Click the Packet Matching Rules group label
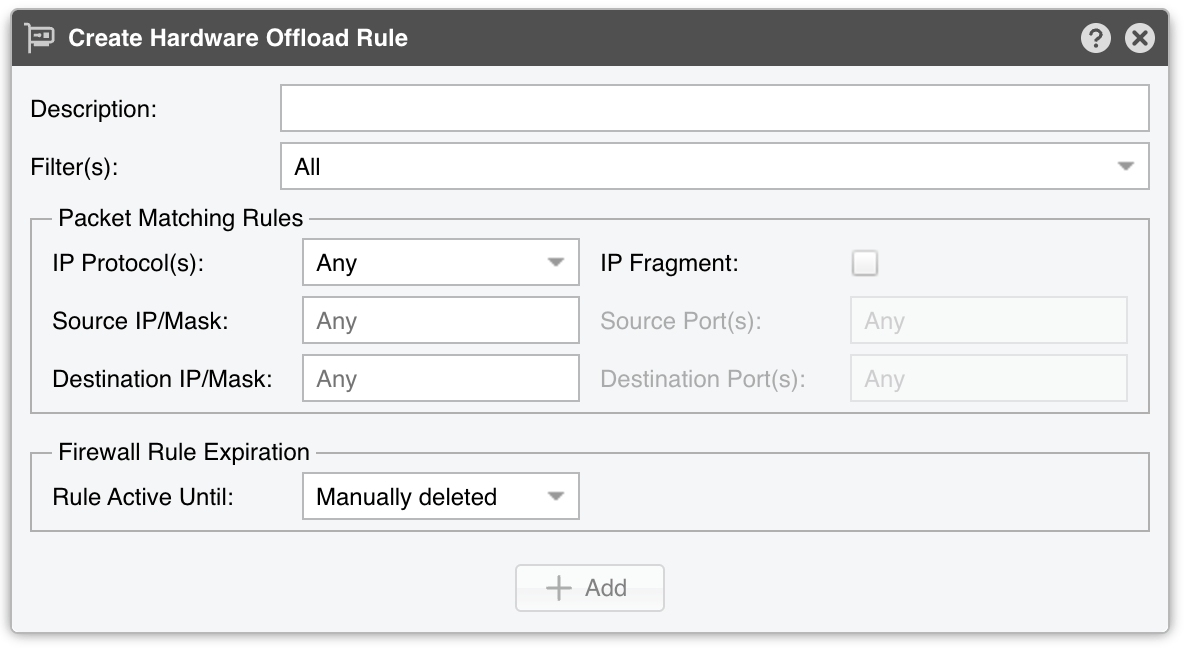 (180, 218)
